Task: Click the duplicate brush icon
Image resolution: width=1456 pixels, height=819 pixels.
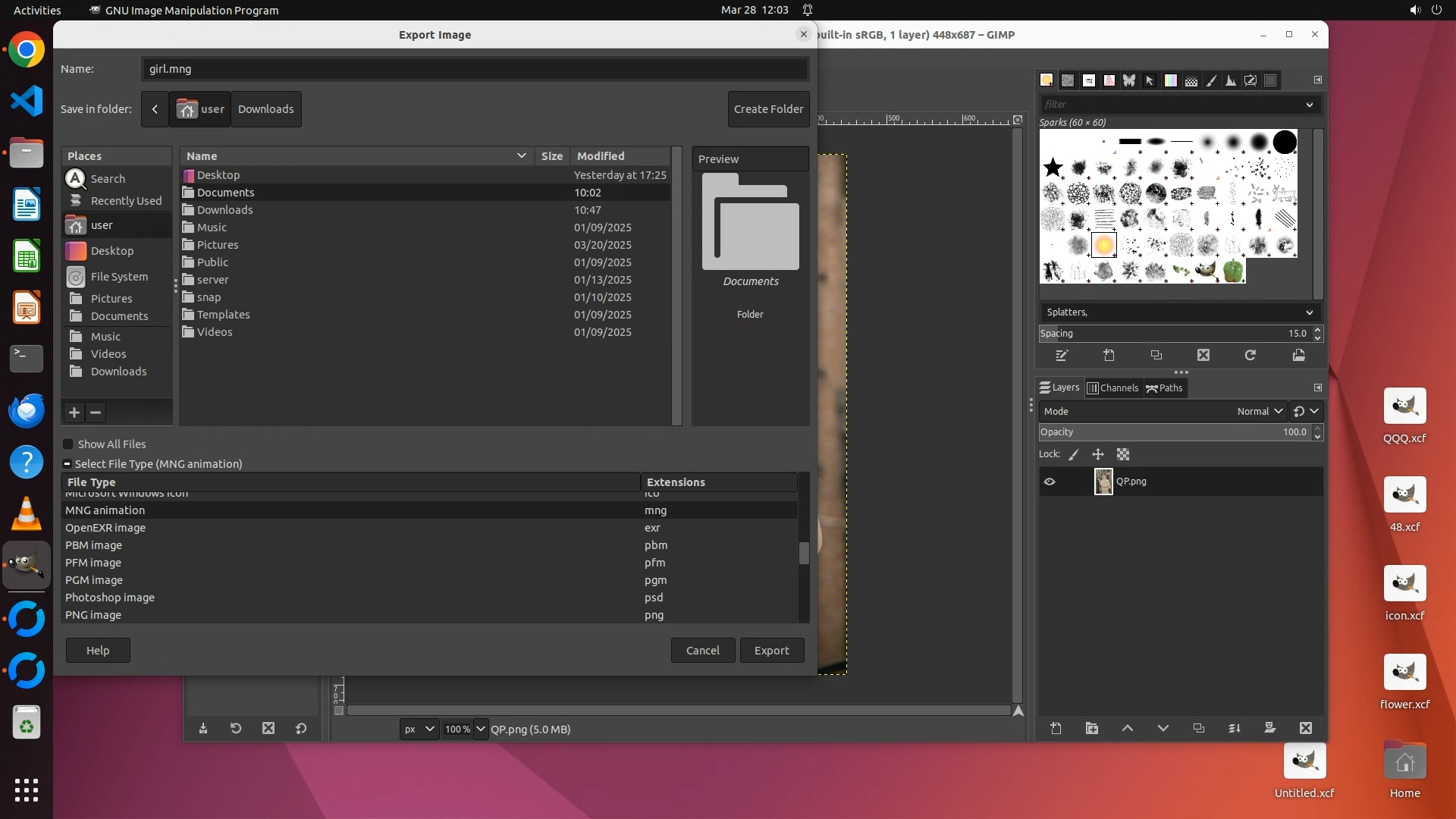Action: pyautogui.click(x=1156, y=355)
